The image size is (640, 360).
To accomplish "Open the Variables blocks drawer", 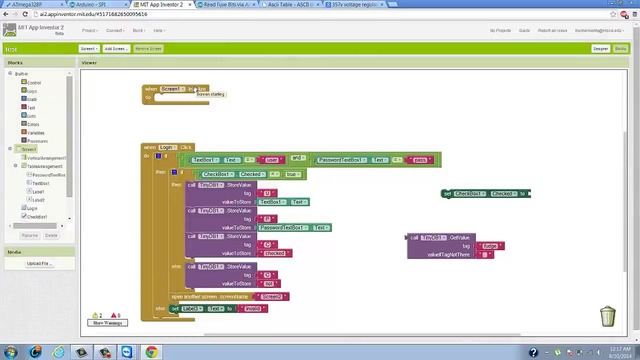I will pyautogui.click(x=33, y=133).
